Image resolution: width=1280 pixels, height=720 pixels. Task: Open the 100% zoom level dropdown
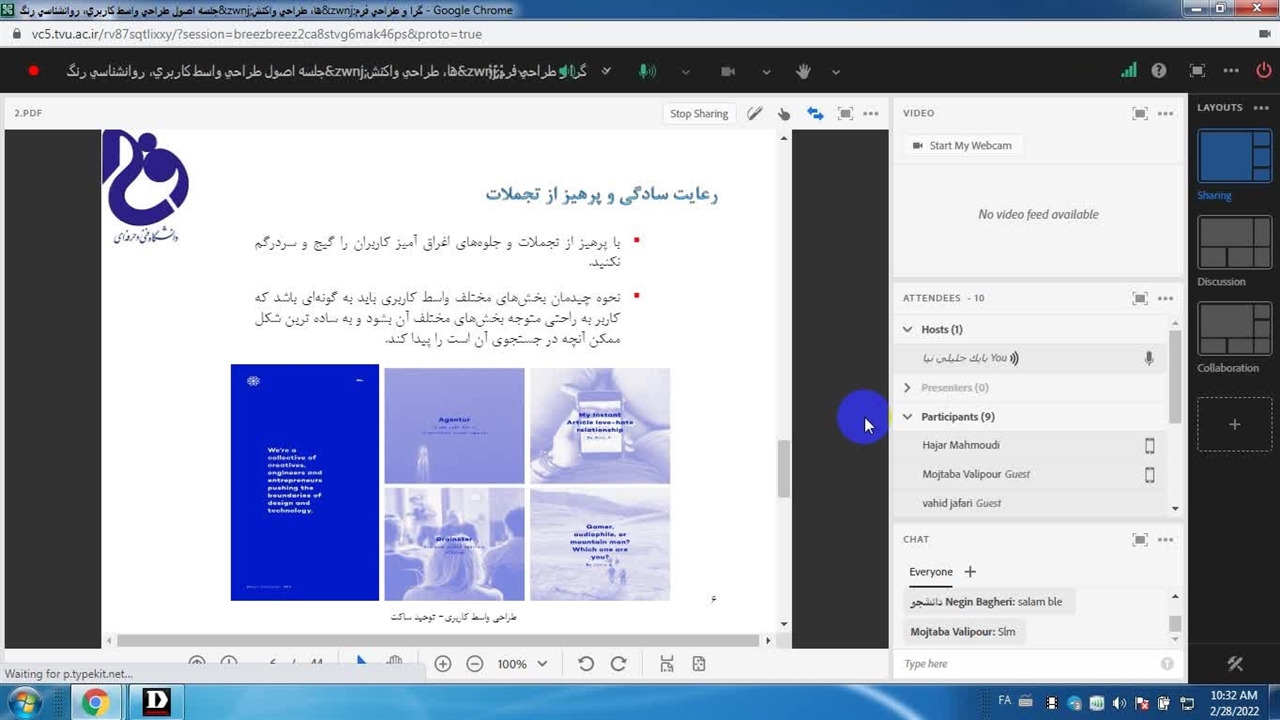[522, 664]
